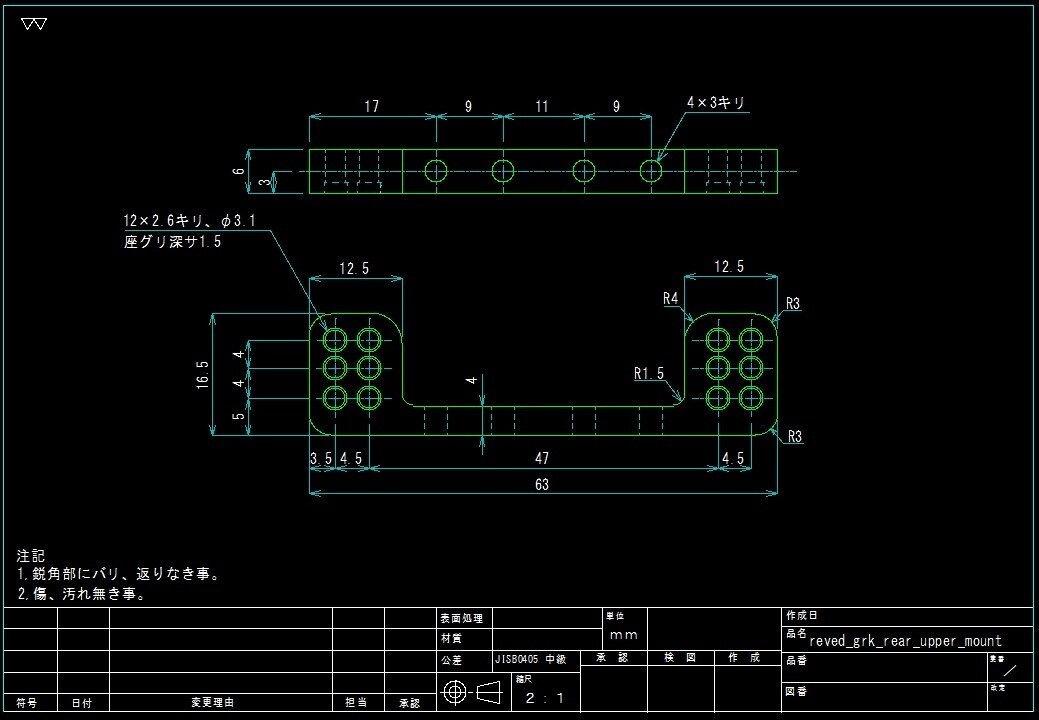The width and height of the screenshot is (1039, 720).
Task: Select the 担当 column header
Action: click(x=356, y=702)
